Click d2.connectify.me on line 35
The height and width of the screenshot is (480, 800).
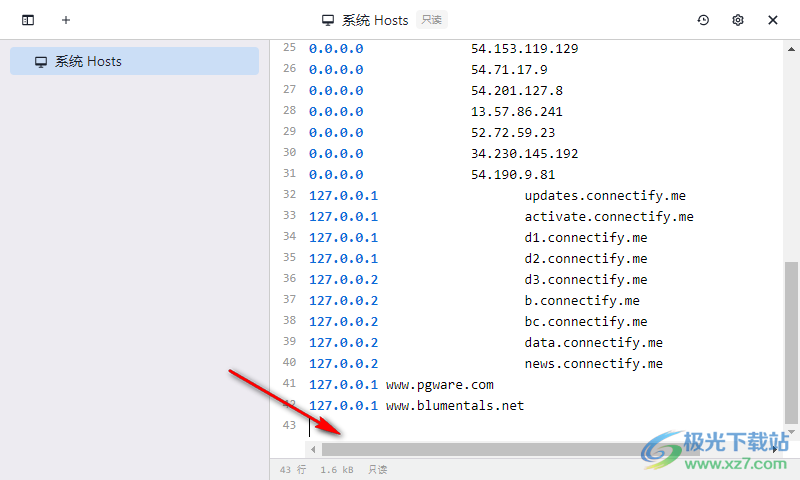point(586,259)
